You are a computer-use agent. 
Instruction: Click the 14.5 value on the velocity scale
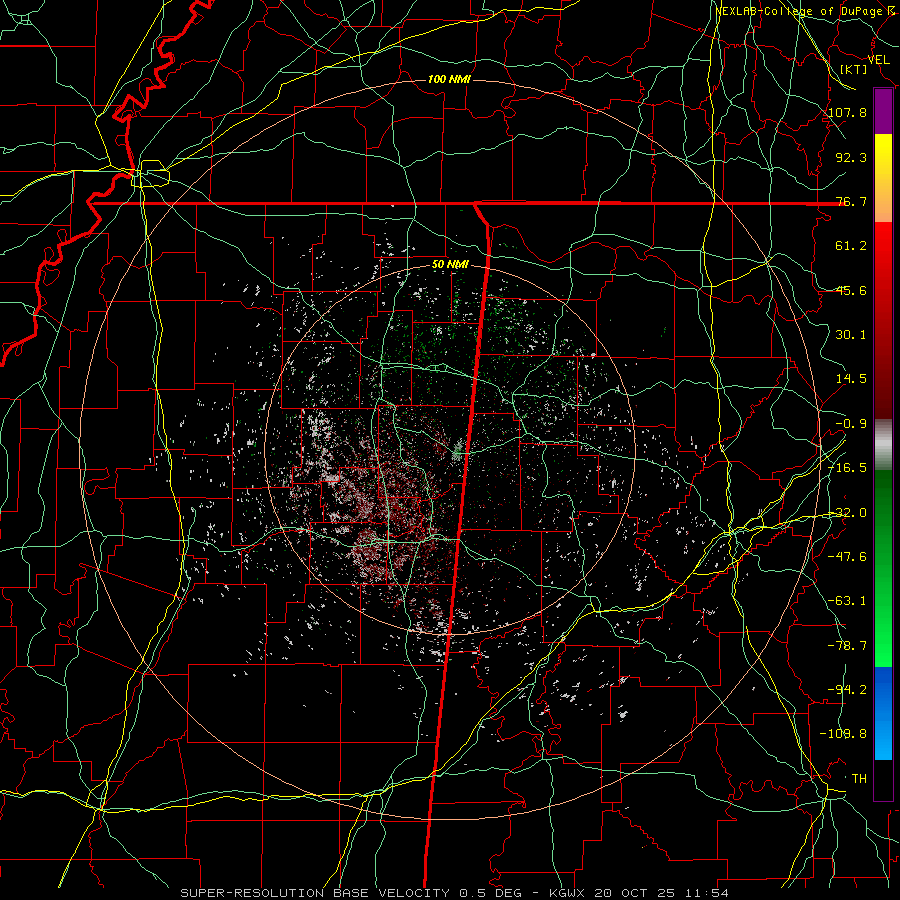[x=851, y=379]
